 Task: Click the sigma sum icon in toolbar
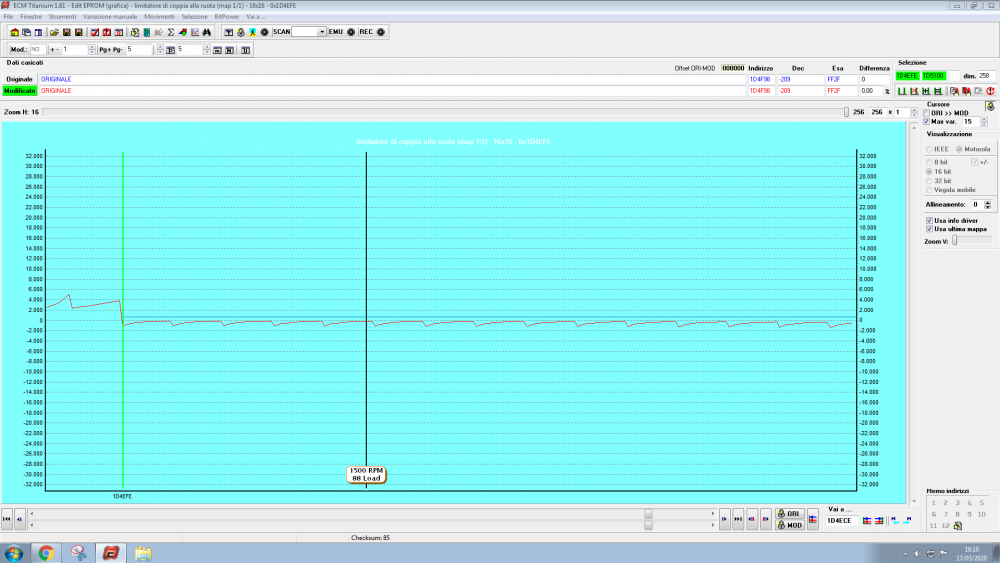pos(171,32)
